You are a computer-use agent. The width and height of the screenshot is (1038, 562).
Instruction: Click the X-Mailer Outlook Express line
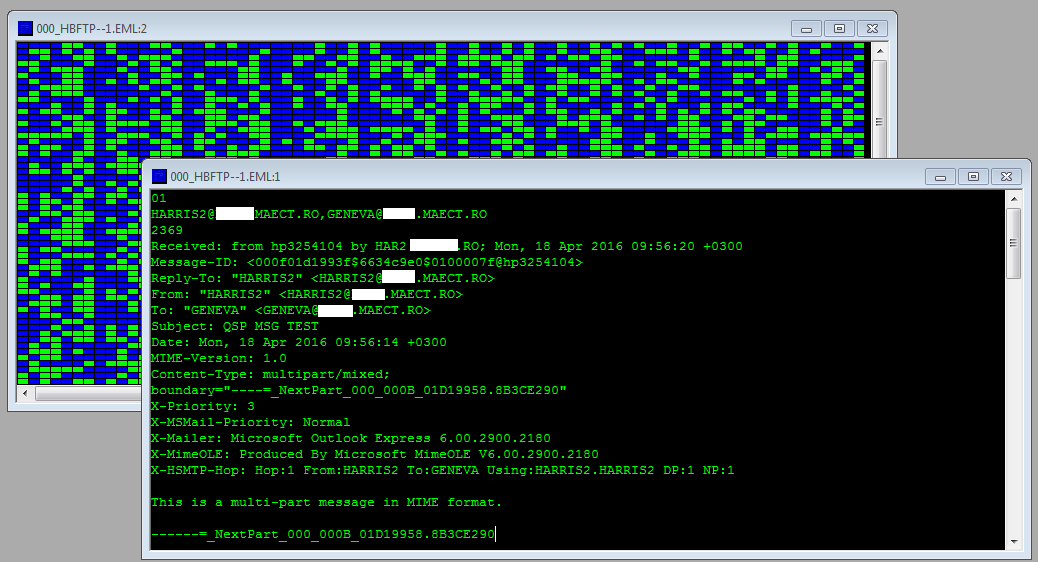350,438
